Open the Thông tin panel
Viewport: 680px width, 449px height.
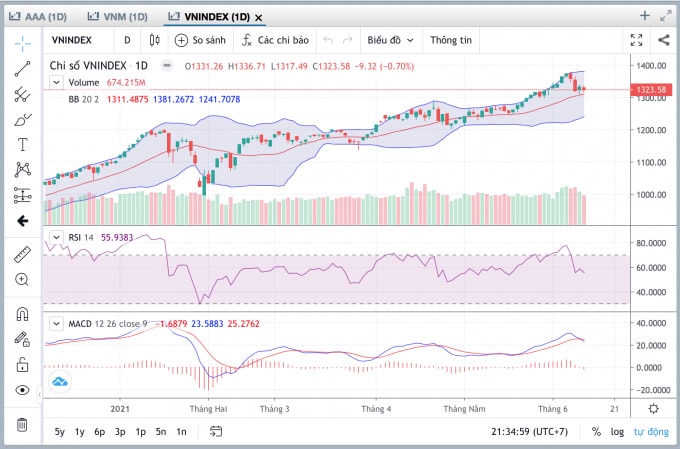[451, 40]
